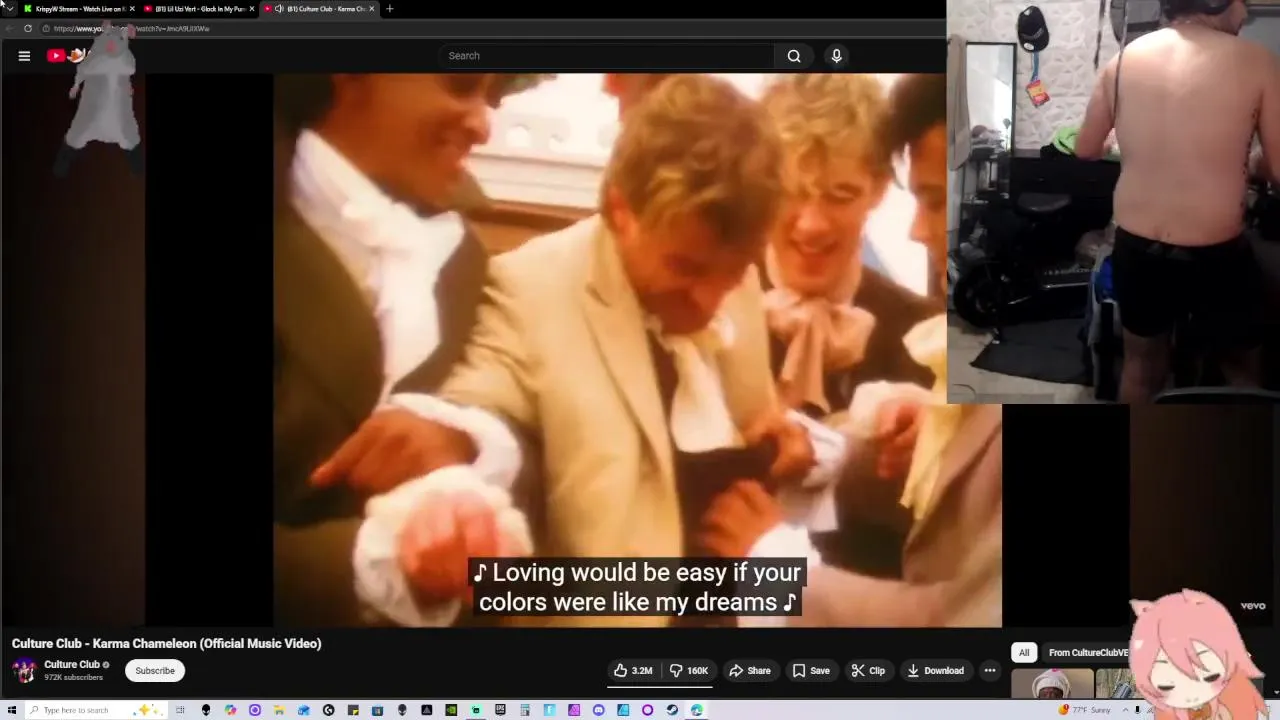This screenshot has width=1280, height=720.
Task: Start voice search with microphone icon
Action: coord(837,56)
